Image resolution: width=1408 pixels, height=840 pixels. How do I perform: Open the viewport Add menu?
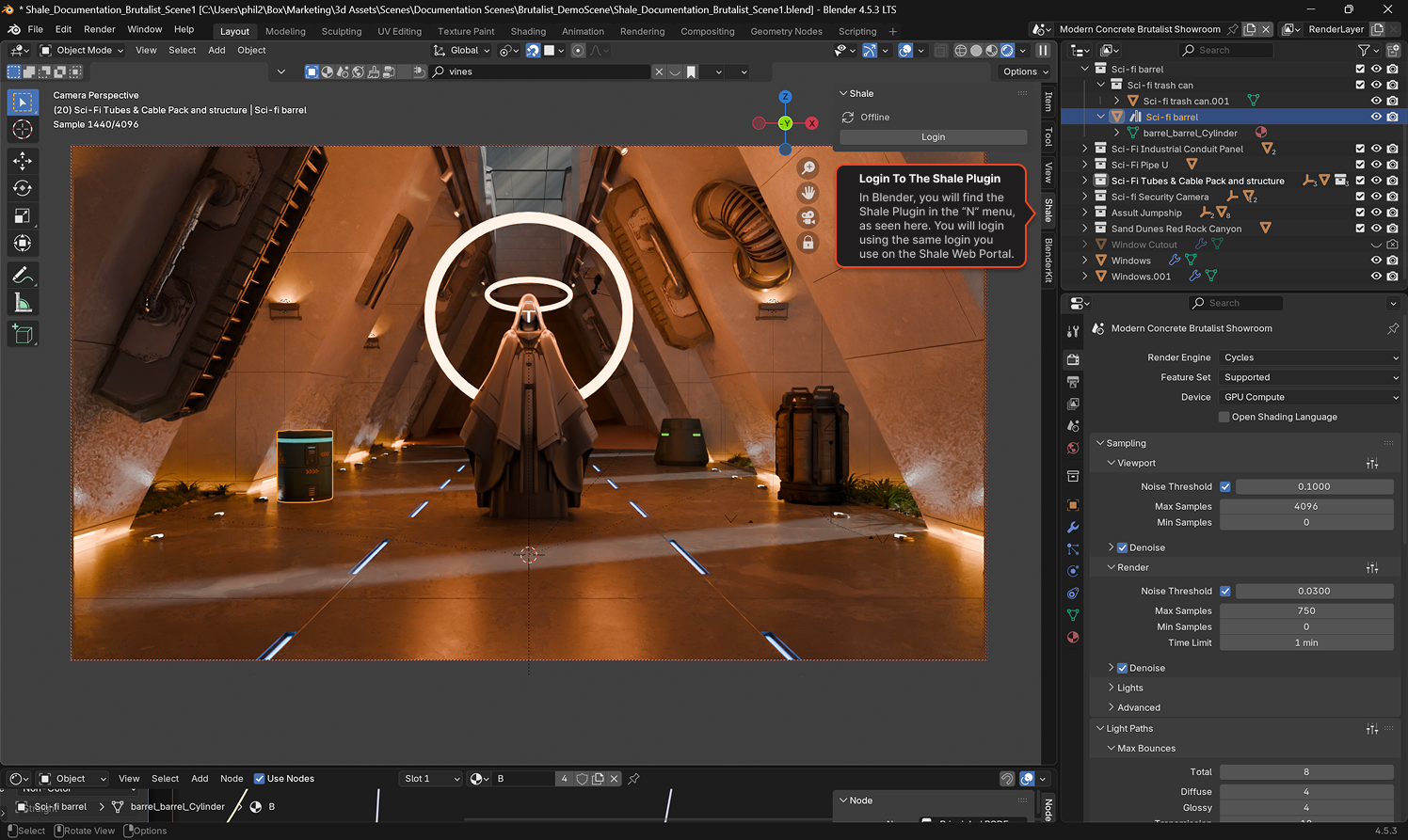pos(216,51)
